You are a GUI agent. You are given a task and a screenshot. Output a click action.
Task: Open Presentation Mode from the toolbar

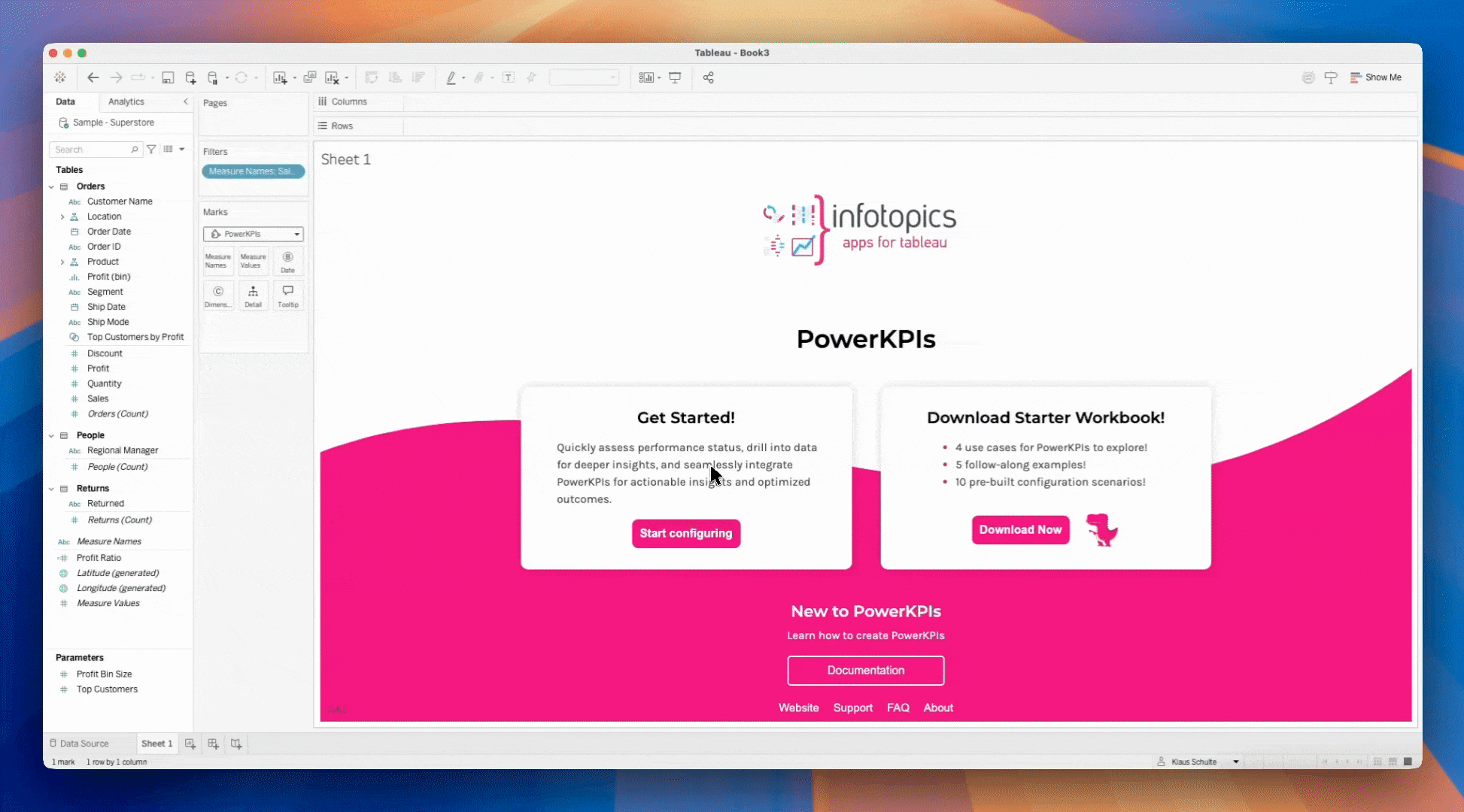point(675,77)
